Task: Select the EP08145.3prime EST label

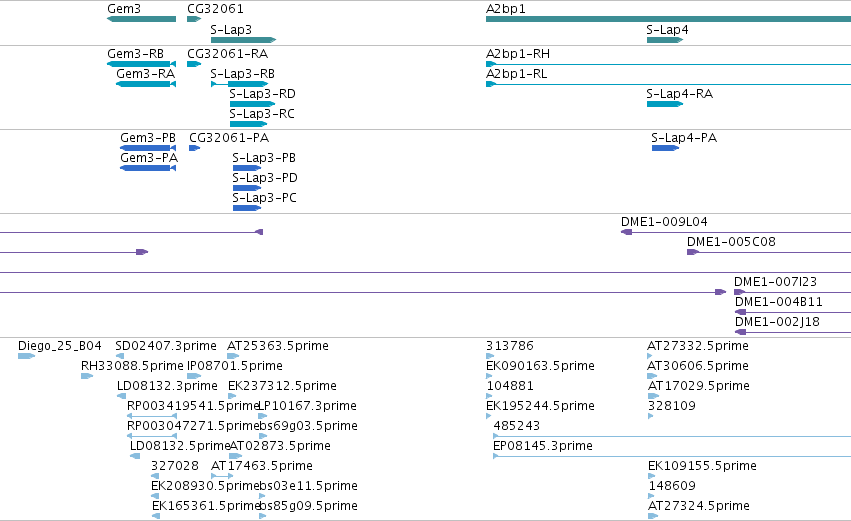Action: pos(543,446)
